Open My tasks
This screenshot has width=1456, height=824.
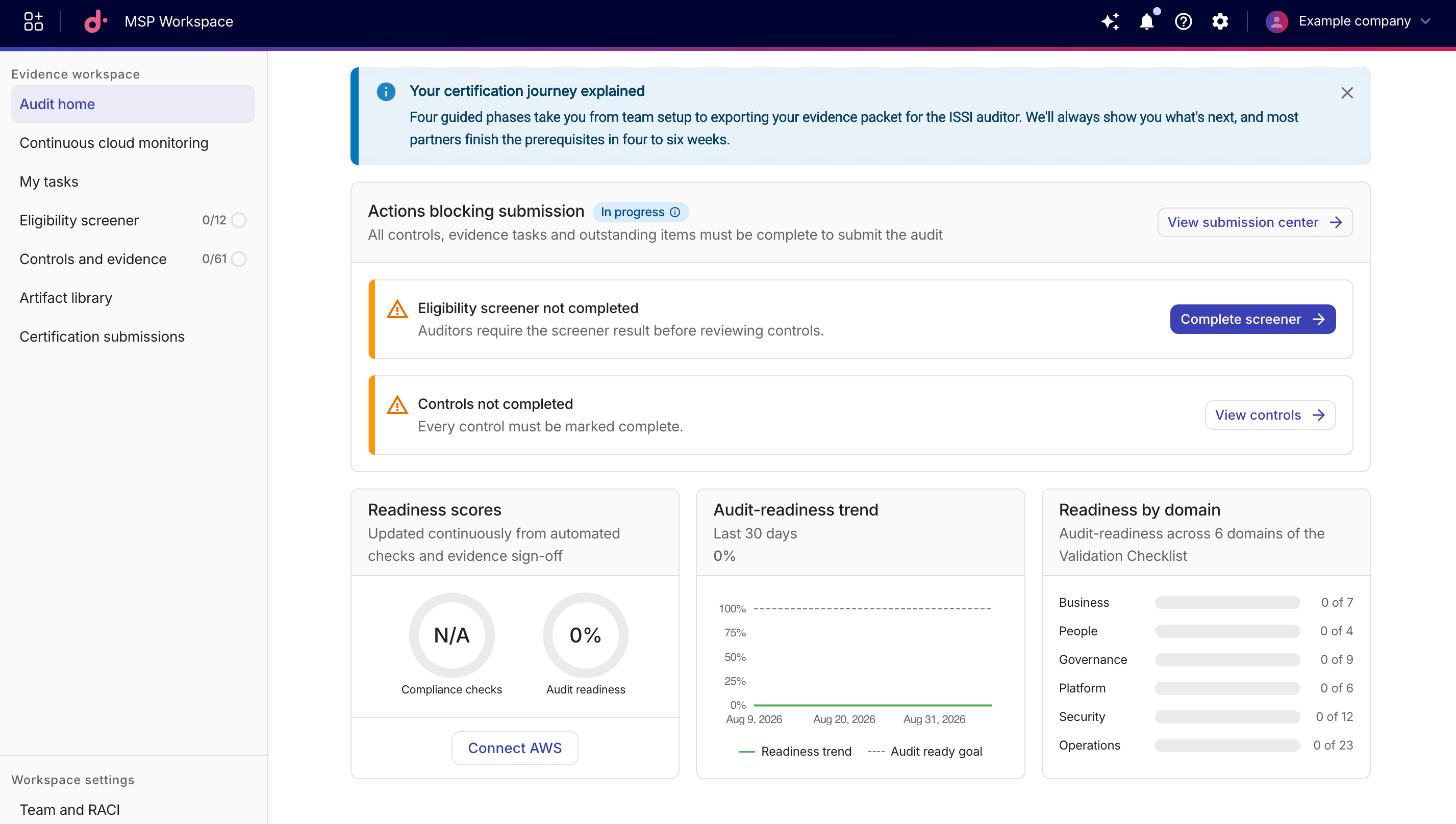click(x=133, y=182)
